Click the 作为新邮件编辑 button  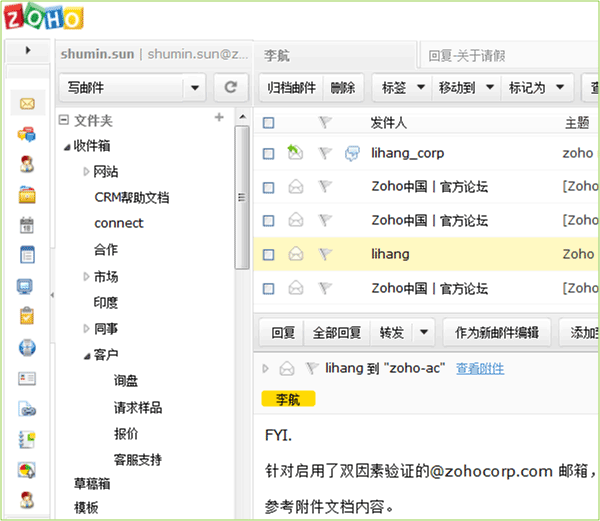click(497, 332)
